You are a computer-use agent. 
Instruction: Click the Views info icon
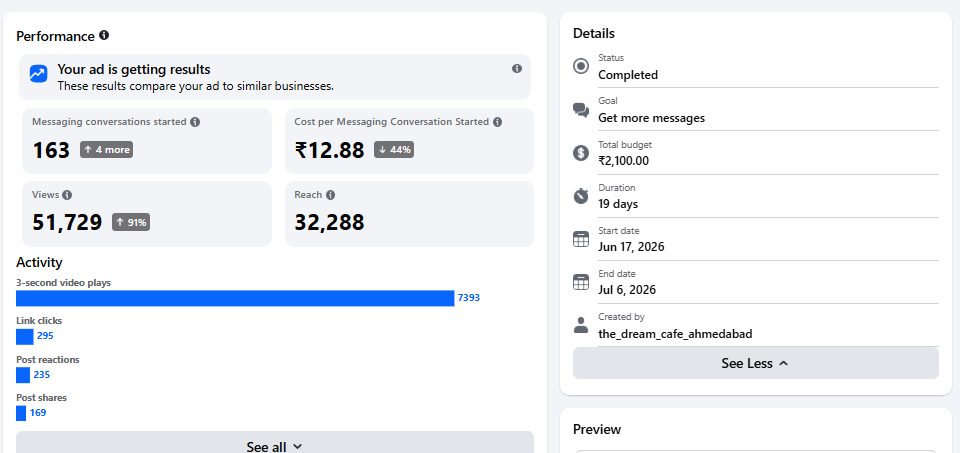67,195
